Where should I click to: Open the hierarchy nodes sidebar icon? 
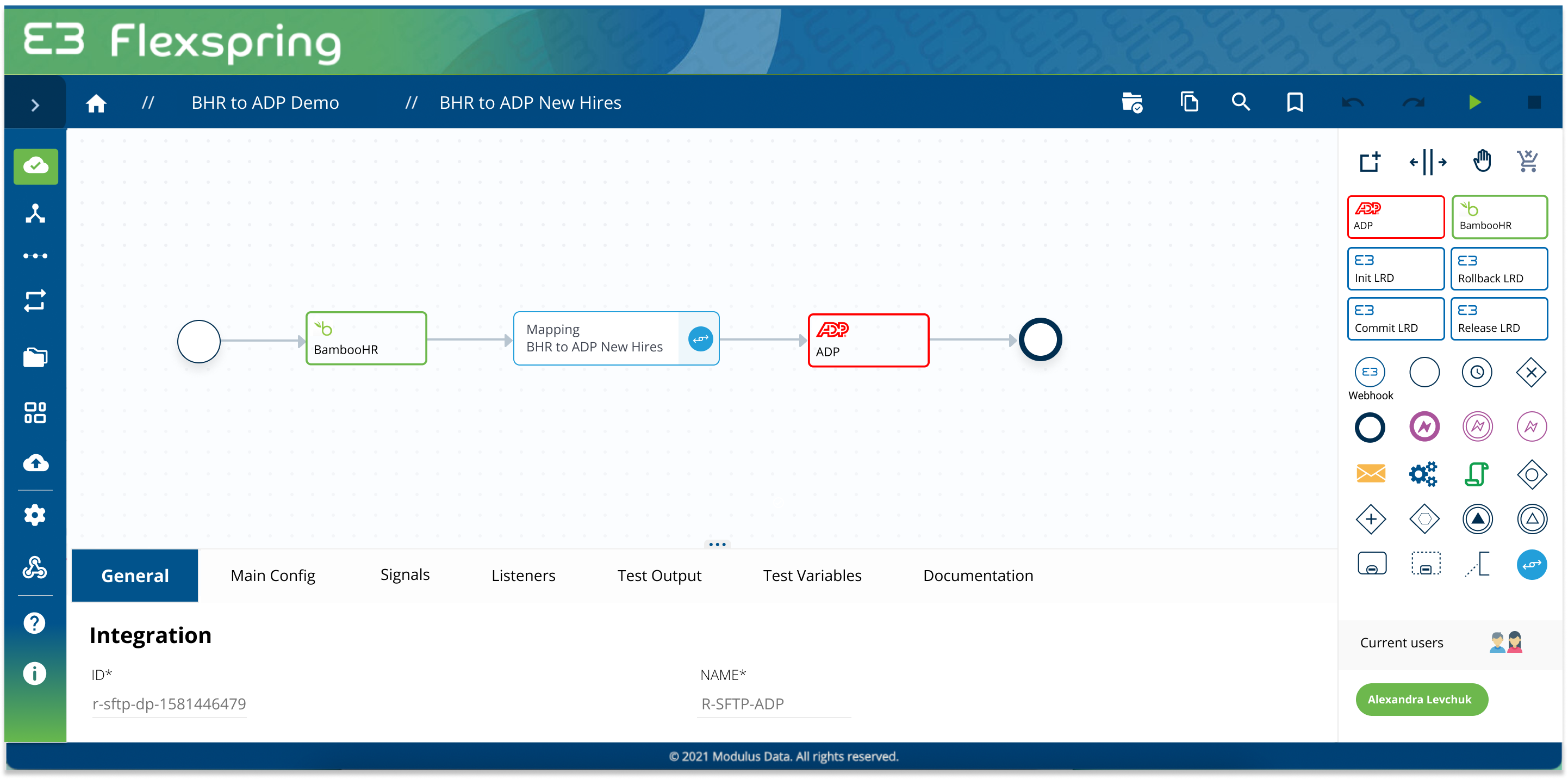[35, 214]
